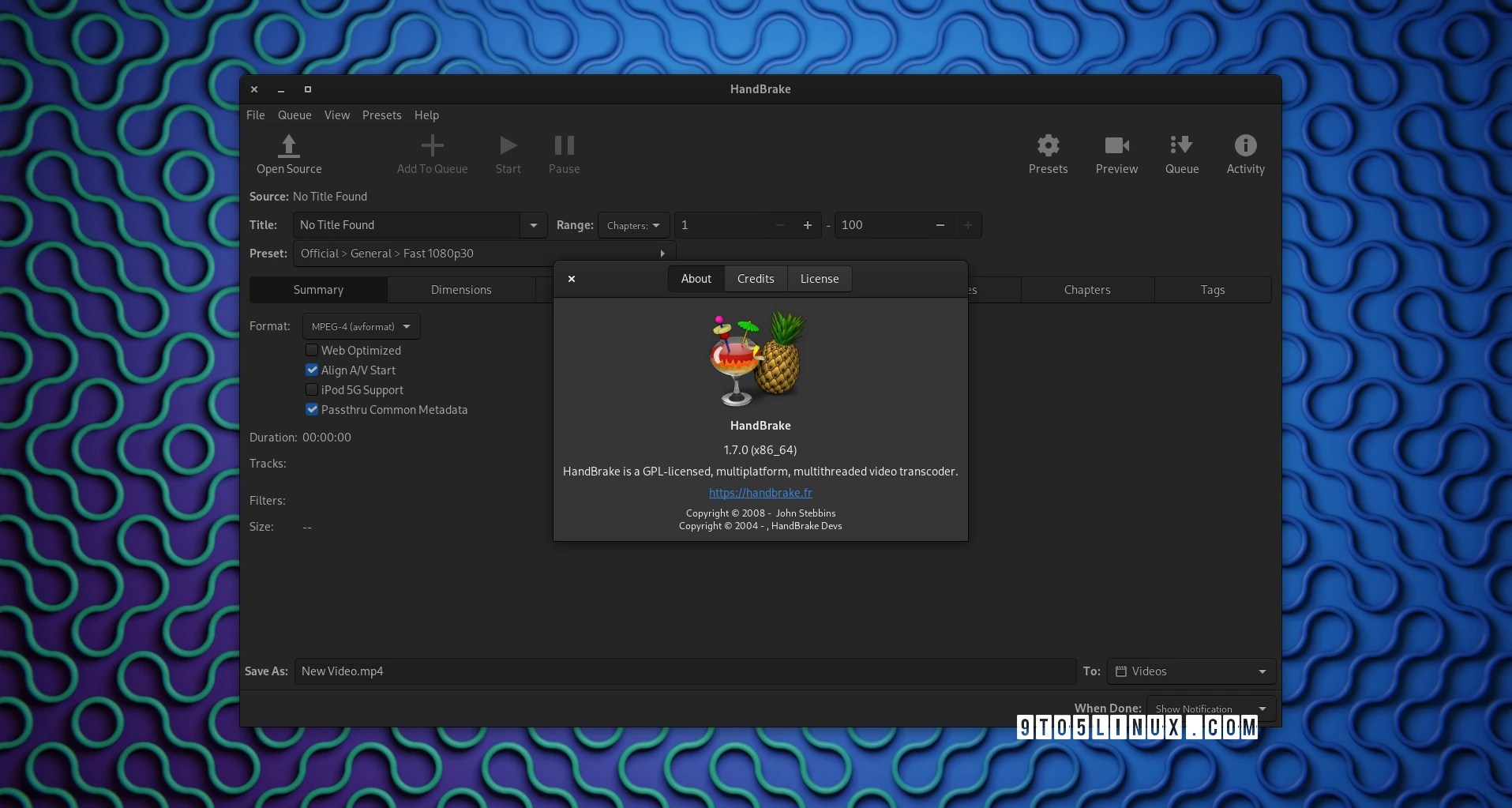Open the Preview window icon
This screenshot has height=808, width=1512.
click(1116, 153)
